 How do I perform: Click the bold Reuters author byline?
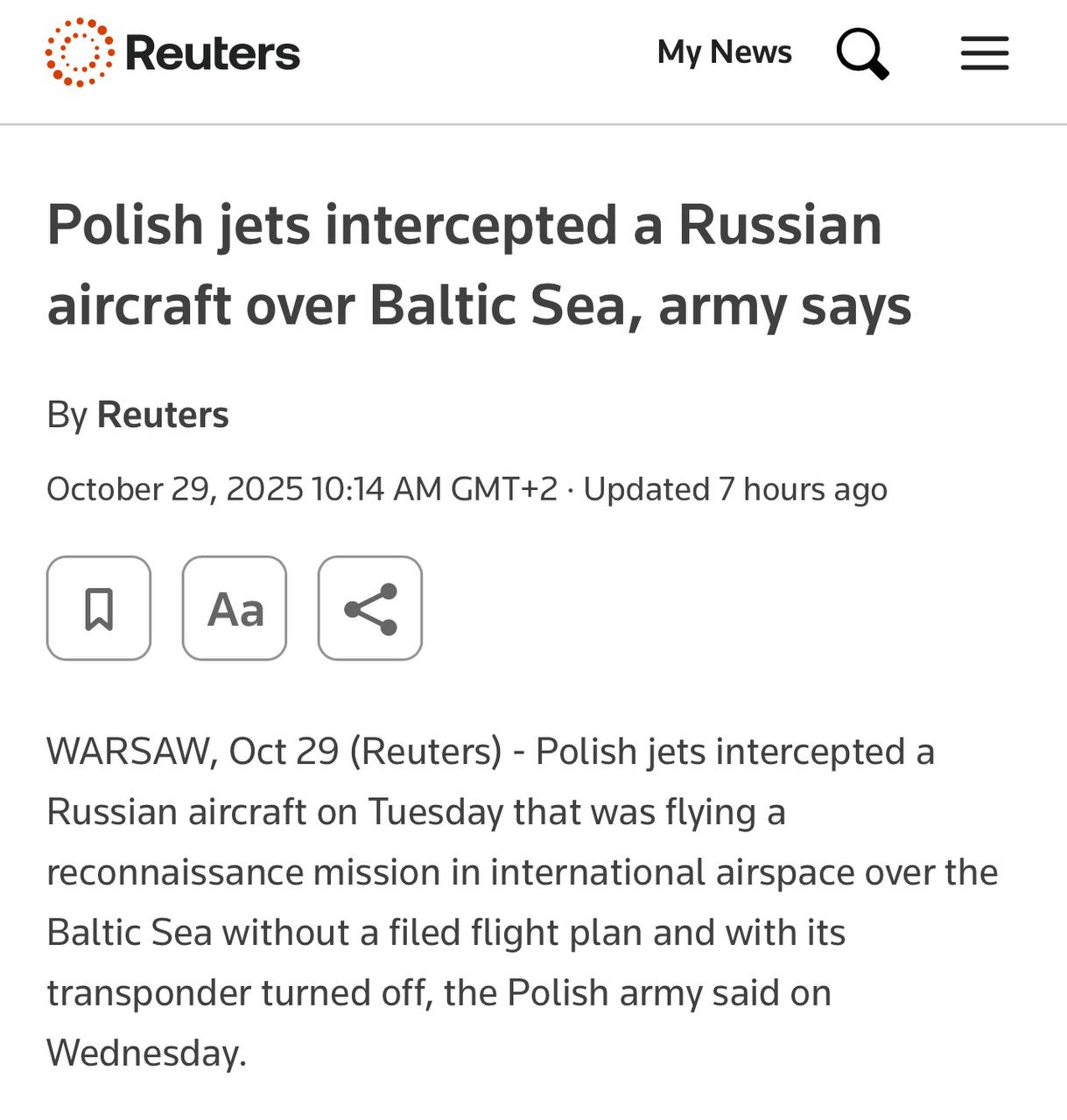pos(163,415)
